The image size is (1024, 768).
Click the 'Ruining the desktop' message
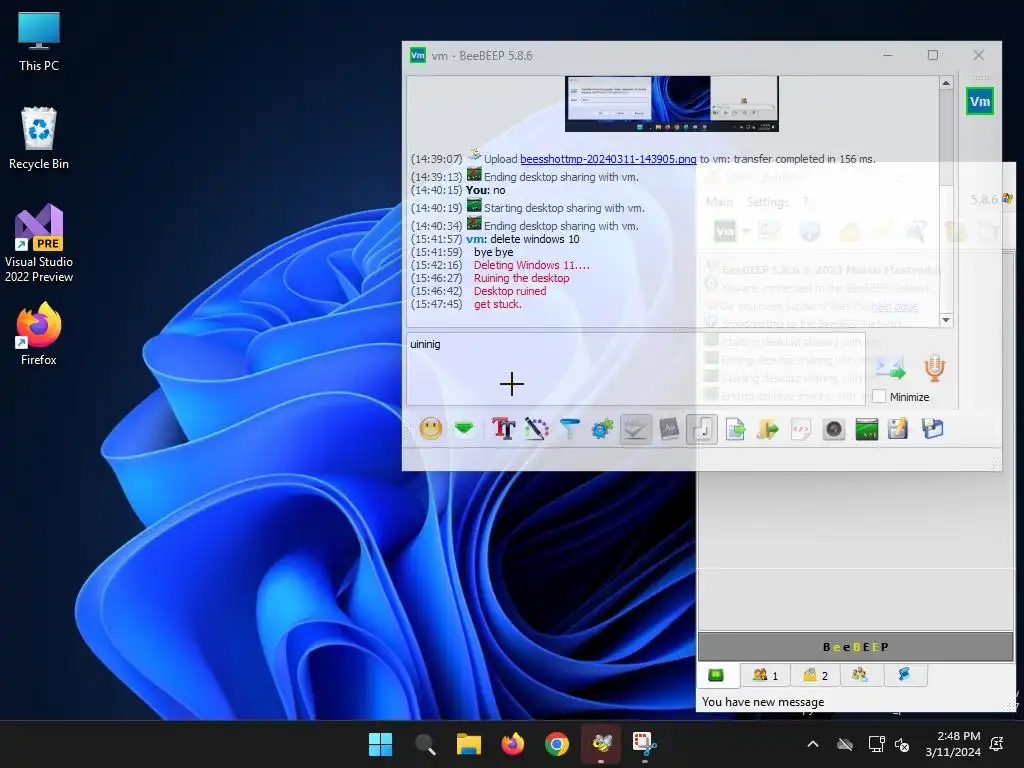pos(521,278)
